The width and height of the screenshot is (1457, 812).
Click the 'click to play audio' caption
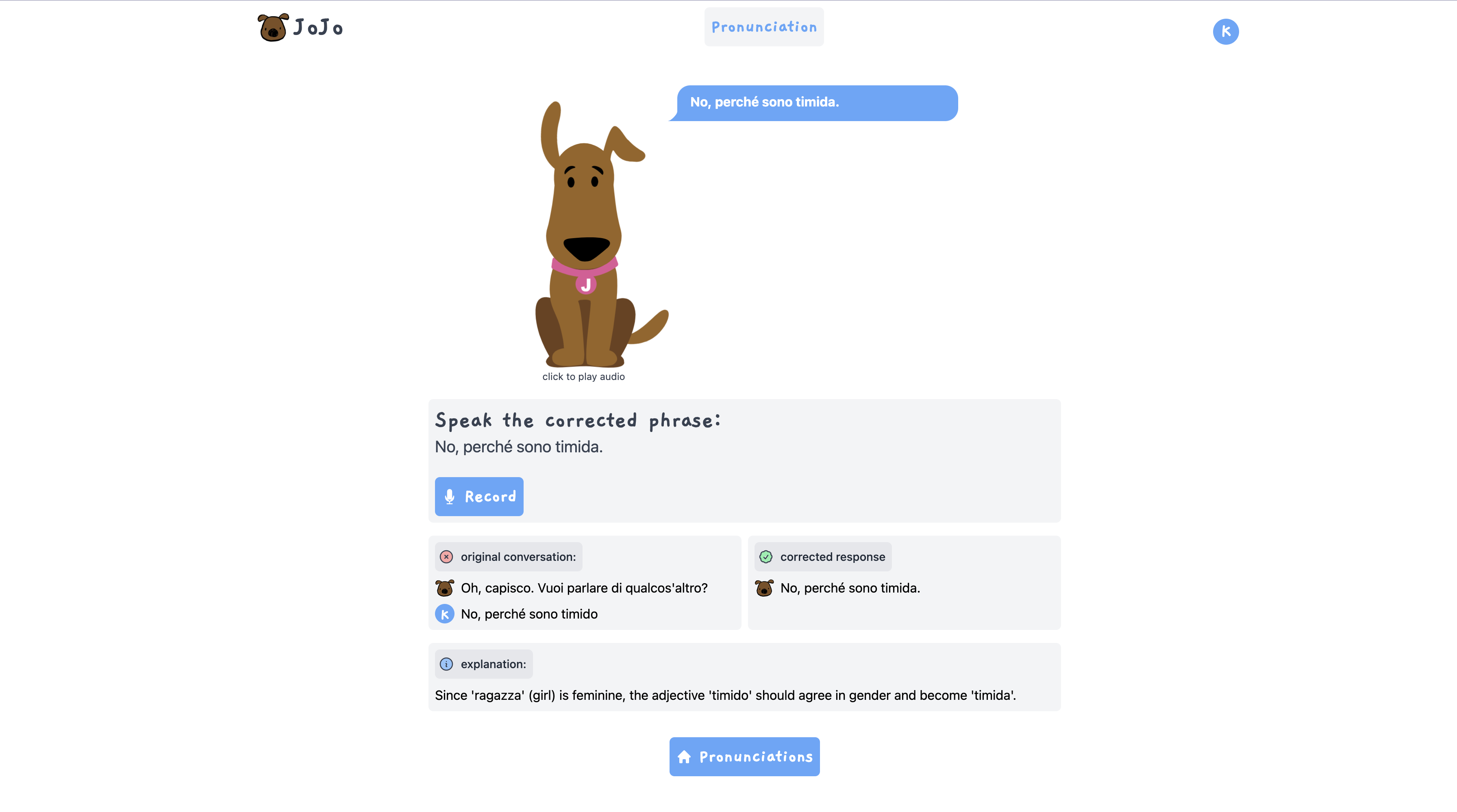pos(584,377)
